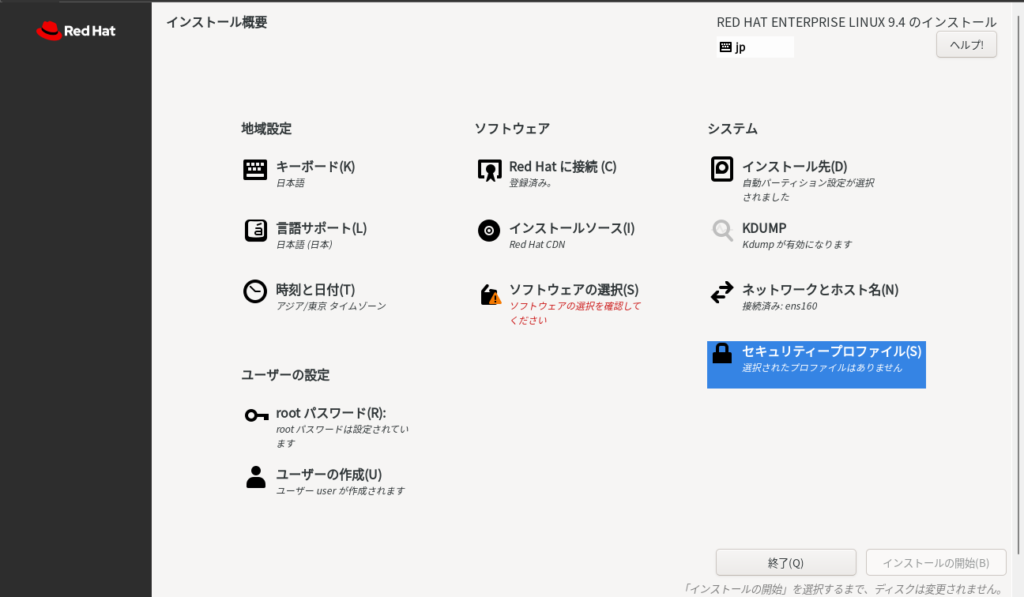The height and width of the screenshot is (597, 1024).
Task: Open ソフトウェアの選択(S) settings
Action: pos(573,290)
